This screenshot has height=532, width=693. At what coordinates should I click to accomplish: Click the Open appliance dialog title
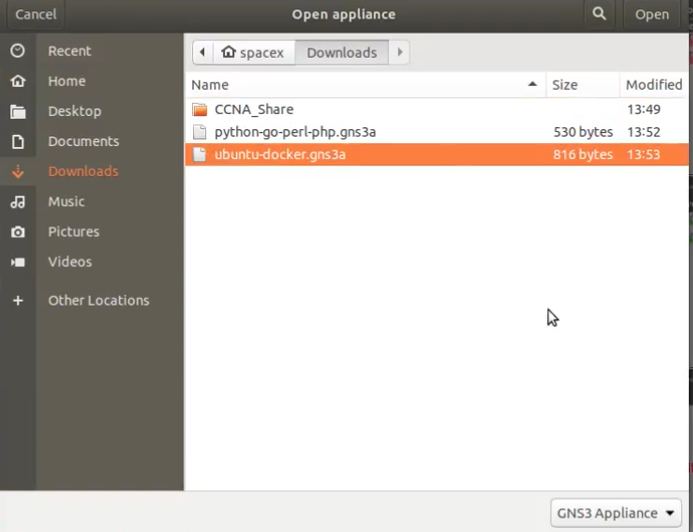point(344,14)
